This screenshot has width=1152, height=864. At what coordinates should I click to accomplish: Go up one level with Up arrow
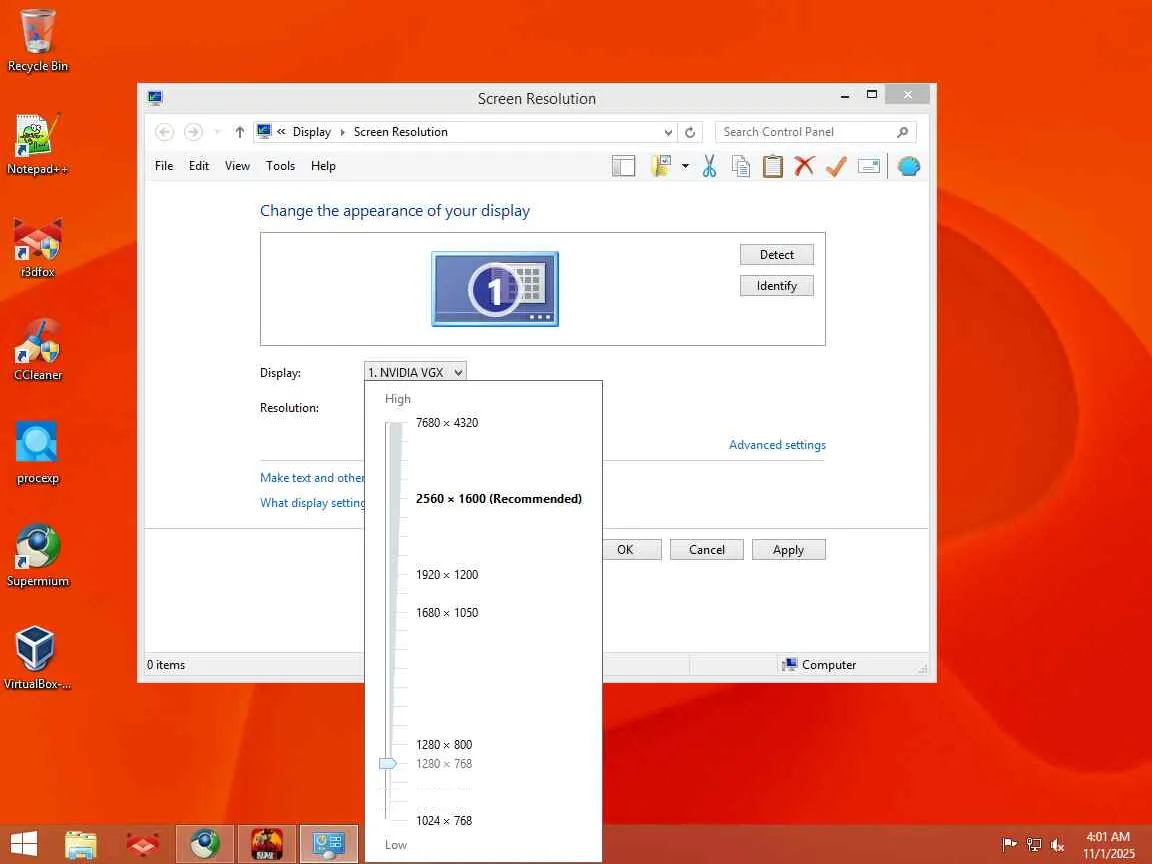[x=240, y=132]
